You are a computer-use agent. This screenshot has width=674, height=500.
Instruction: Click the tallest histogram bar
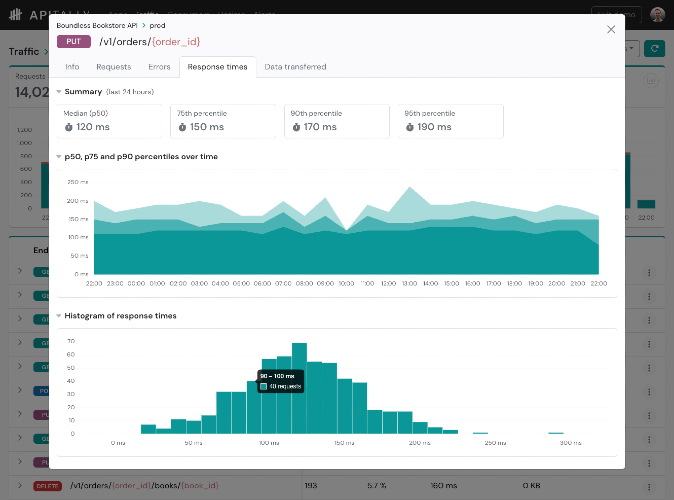[x=299, y=388]
